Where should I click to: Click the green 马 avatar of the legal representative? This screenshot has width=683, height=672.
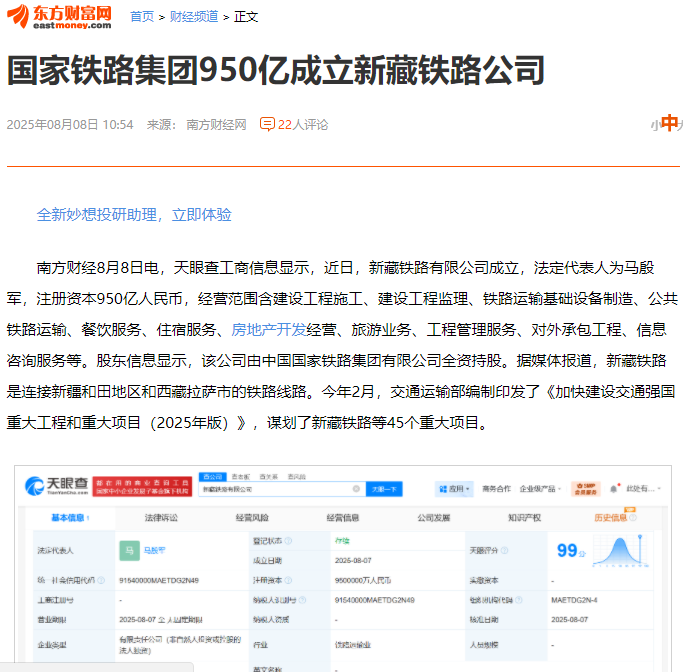coord(129,550)
